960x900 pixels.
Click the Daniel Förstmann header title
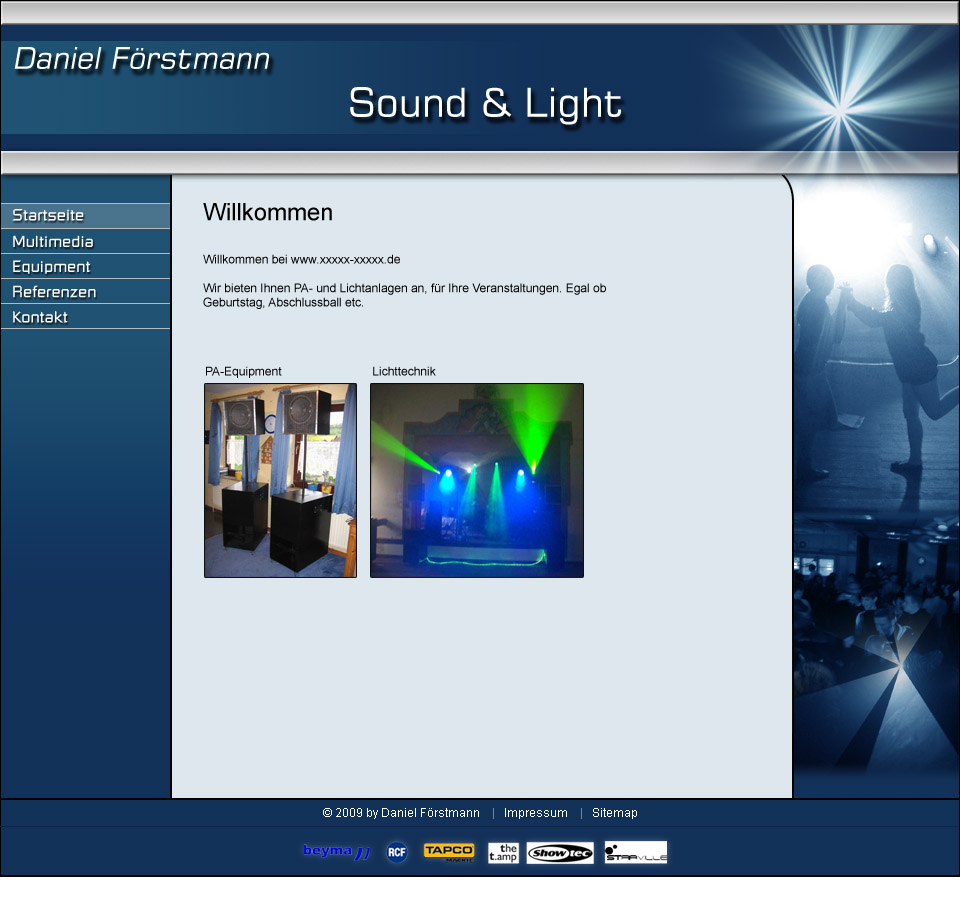[x=142, y=60]
